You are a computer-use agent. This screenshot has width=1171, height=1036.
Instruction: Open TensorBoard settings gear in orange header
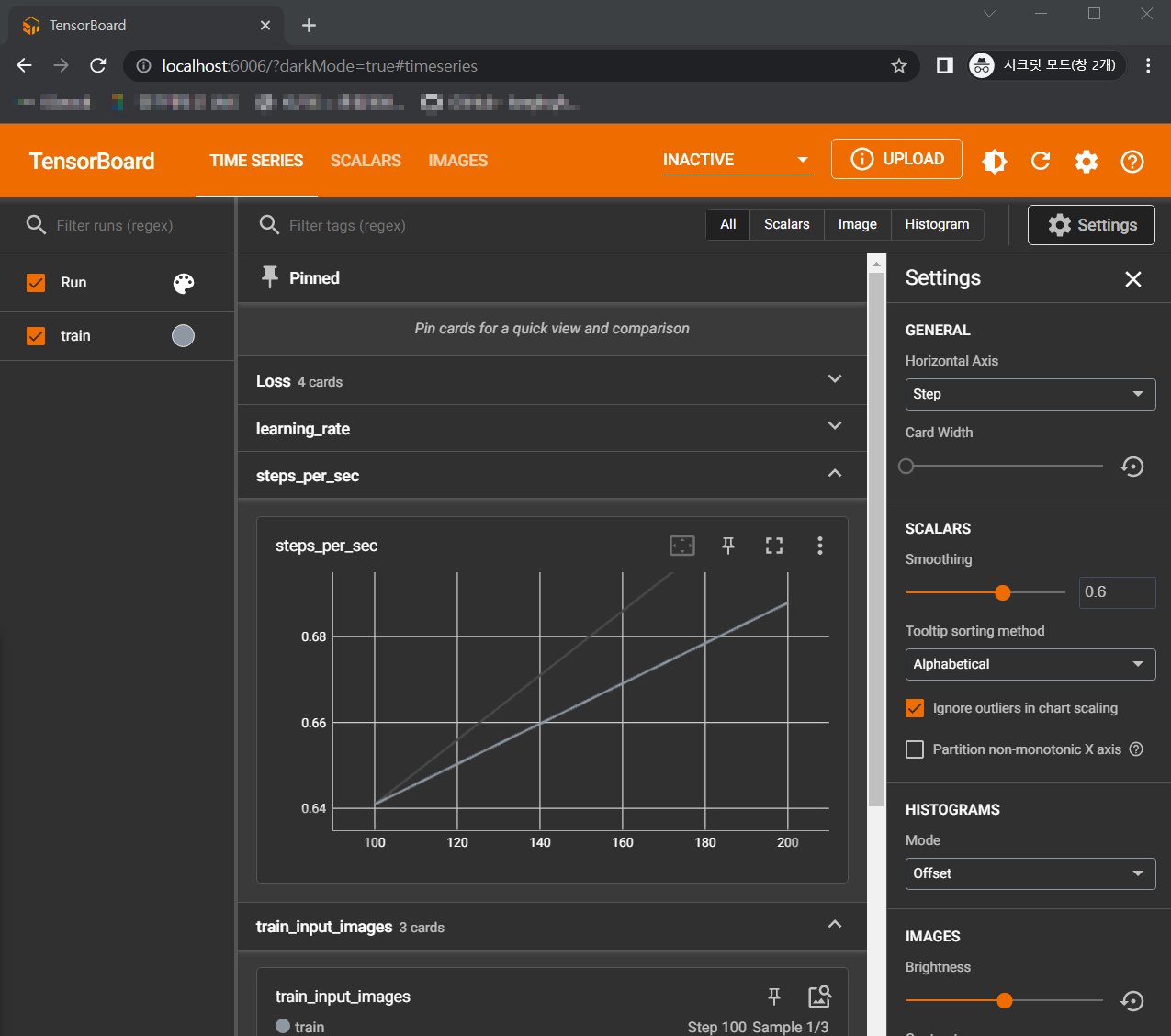(x=1087, y=162)
